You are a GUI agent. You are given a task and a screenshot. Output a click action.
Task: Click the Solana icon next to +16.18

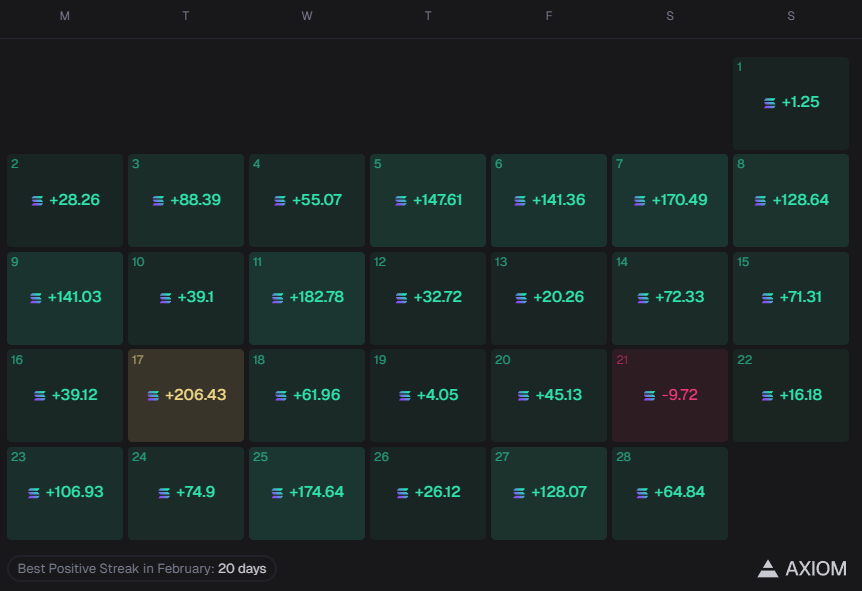click(767, 396)
